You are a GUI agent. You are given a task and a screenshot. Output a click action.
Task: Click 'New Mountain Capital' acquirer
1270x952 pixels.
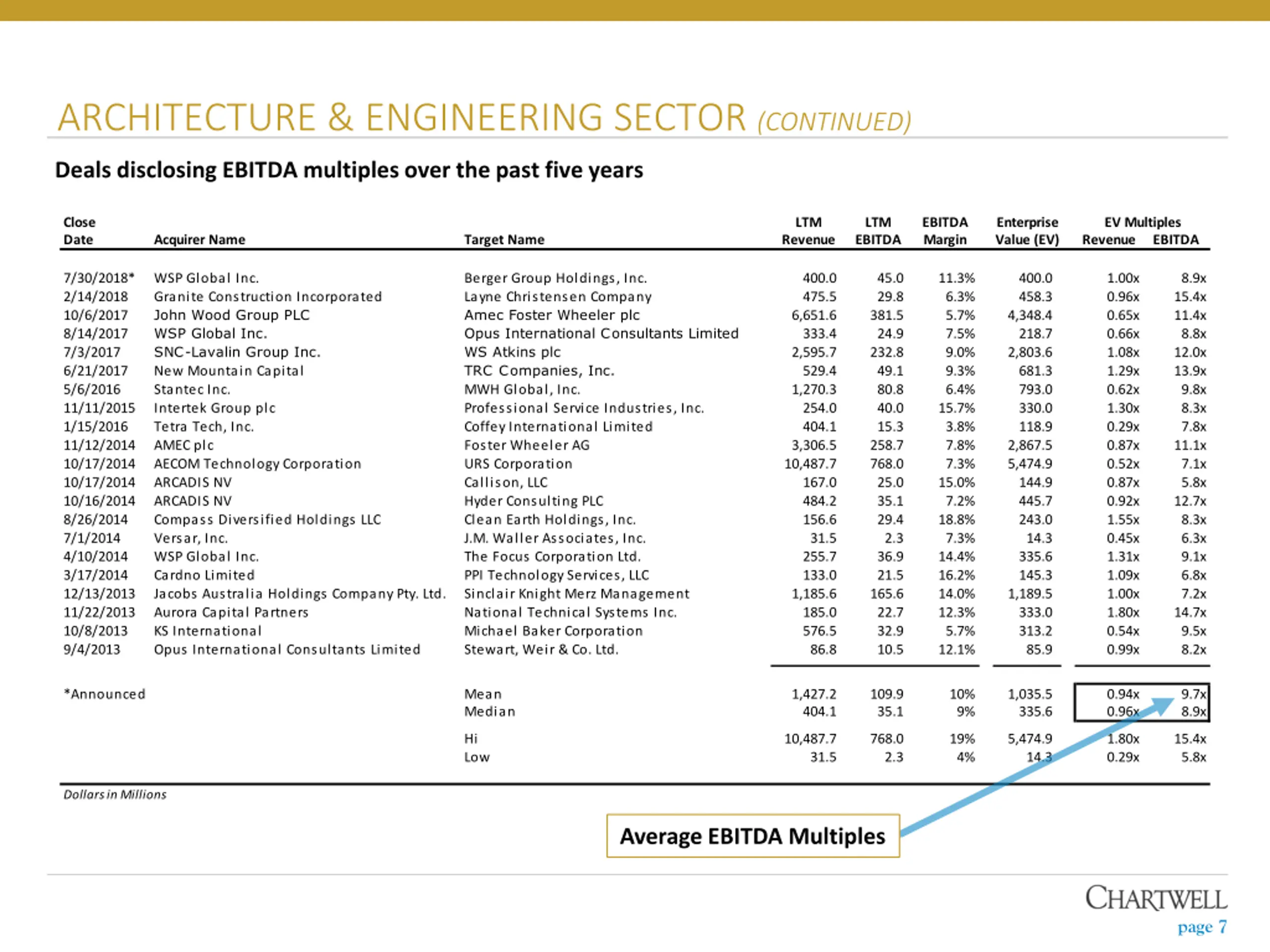click(229, 371)
